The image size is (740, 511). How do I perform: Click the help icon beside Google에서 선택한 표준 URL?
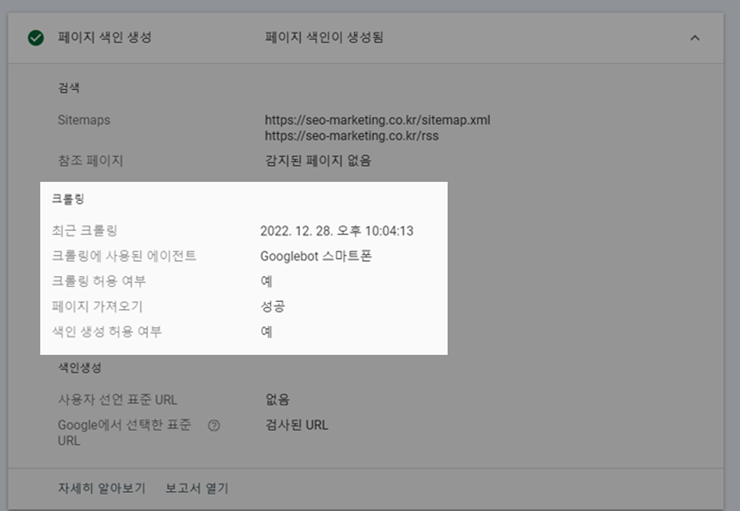tap(214, 426)
